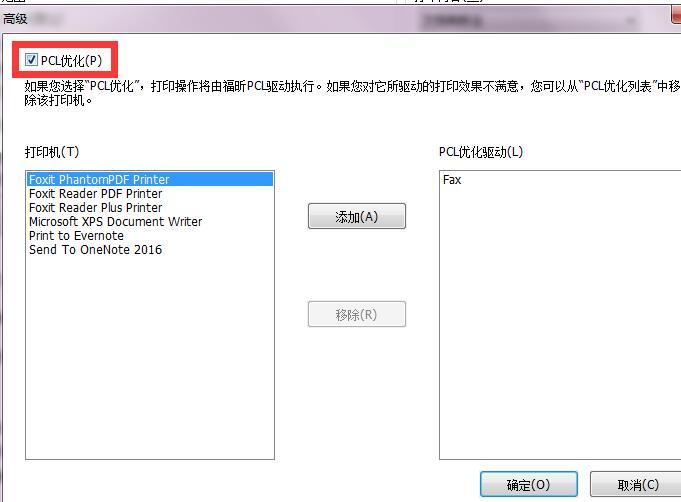Click the 添加(A) button

point(357,216)
